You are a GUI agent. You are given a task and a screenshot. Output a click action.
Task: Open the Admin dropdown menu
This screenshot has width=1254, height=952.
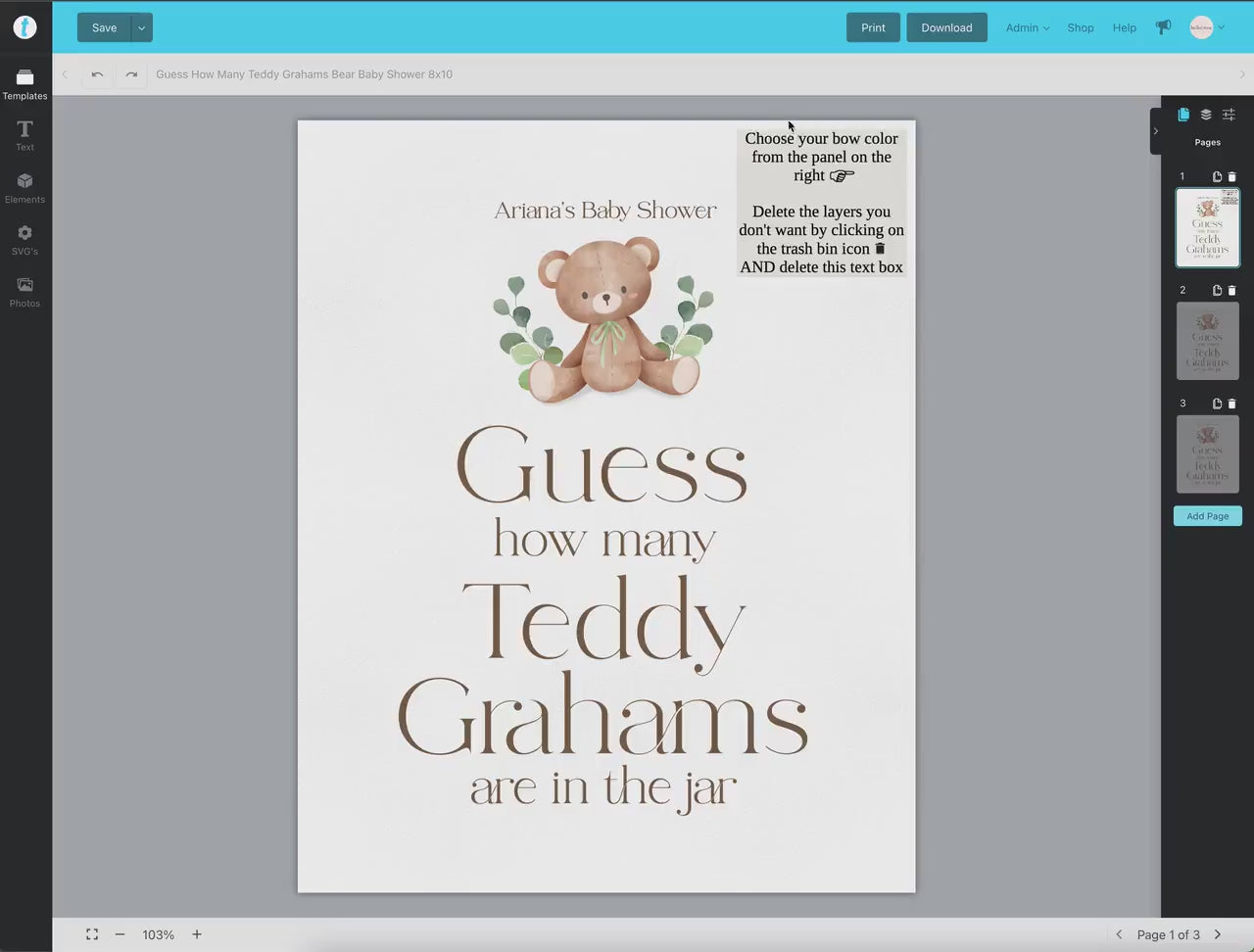point(1027,27)
